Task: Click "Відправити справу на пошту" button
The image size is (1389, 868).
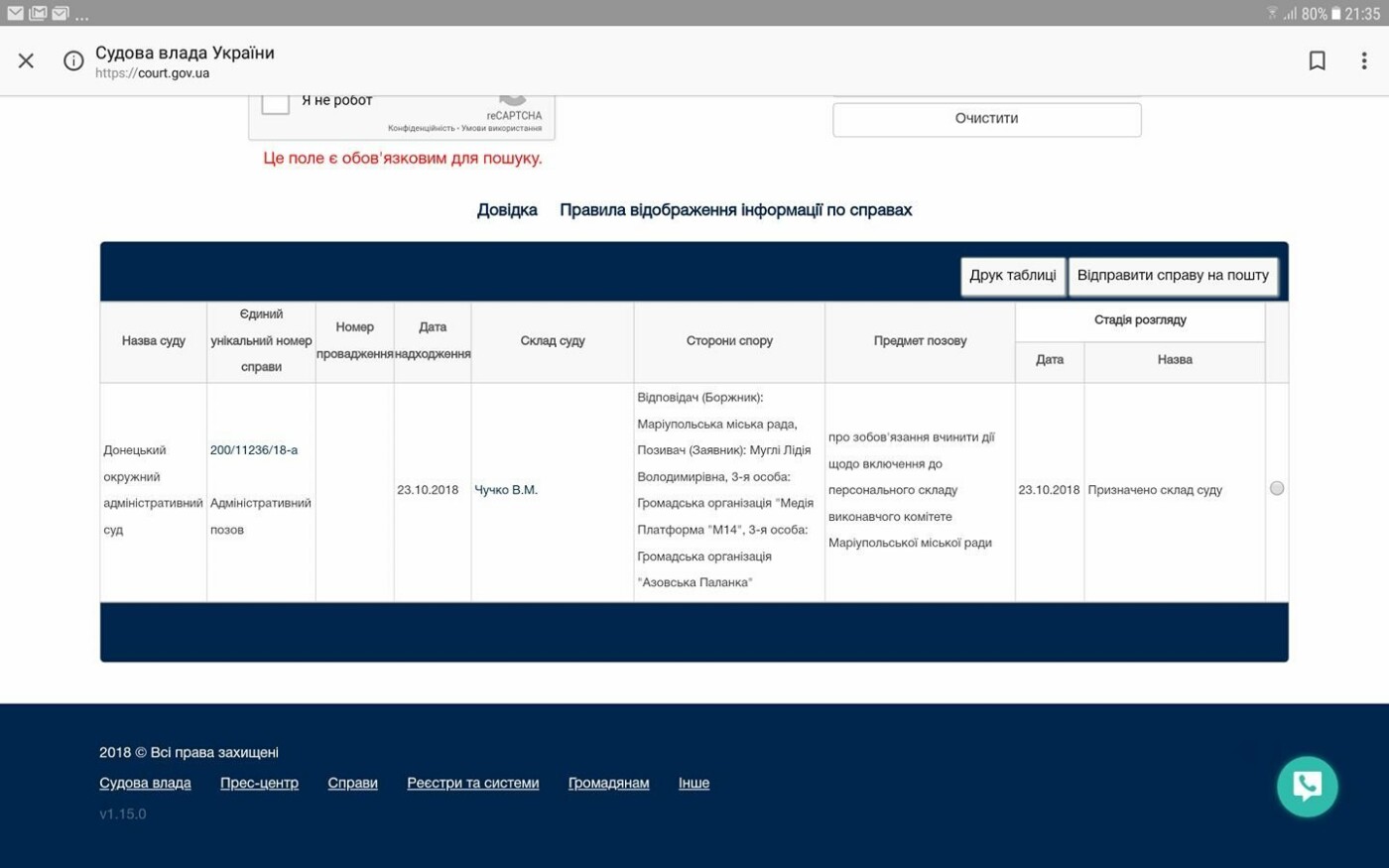Action: pyautogui.click(x=1173, y=276)
